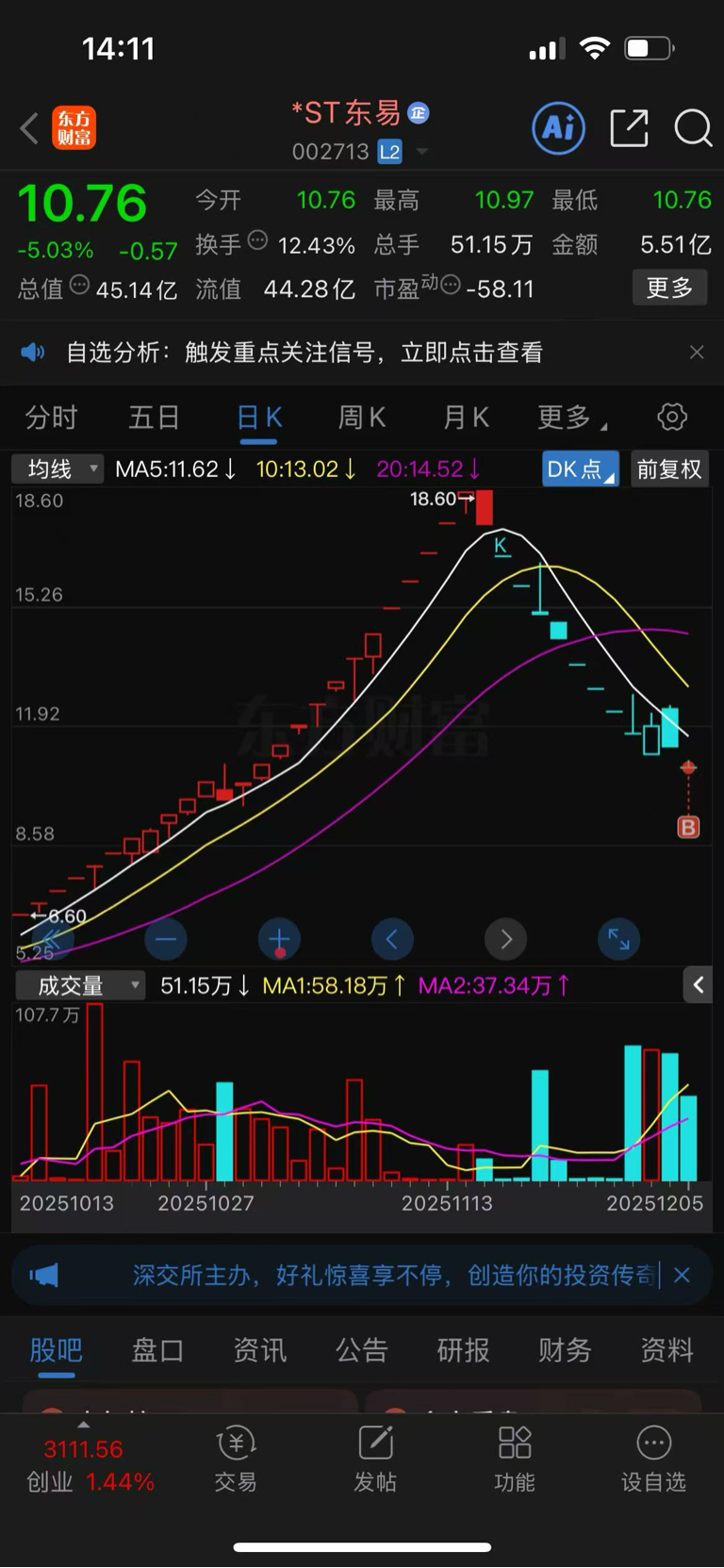Viewport: 724px width, 1568px height.
Task: Tap 设自选 watchlist icon
Action: coord(654,1459)
